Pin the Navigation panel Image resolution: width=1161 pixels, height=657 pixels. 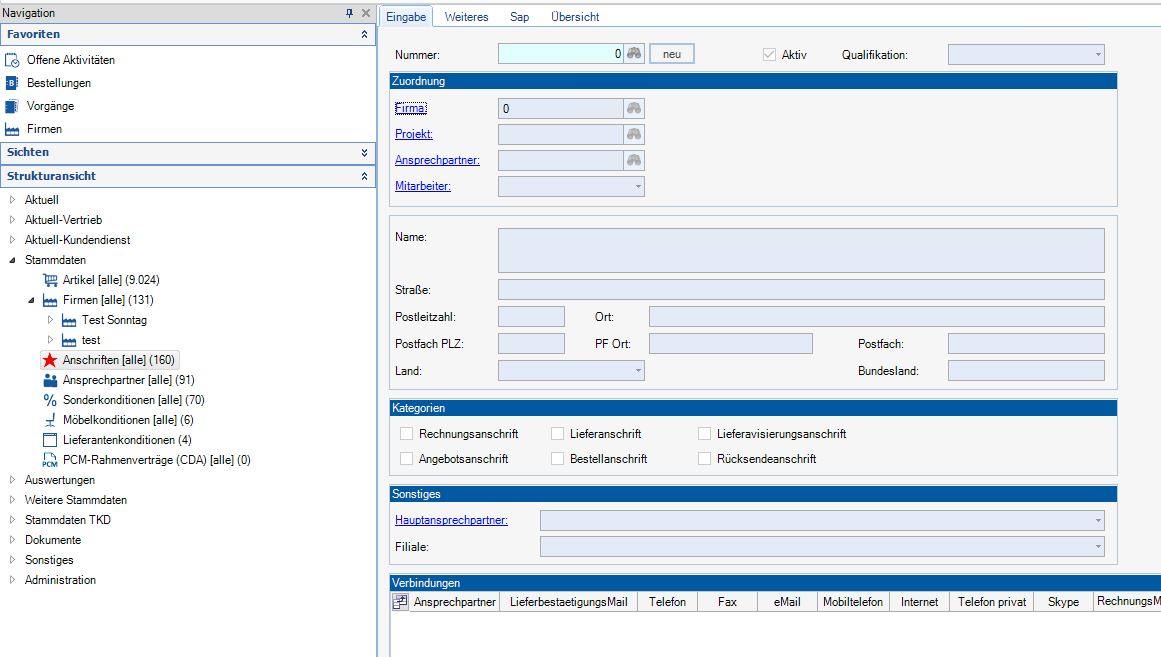click(349, 13)
